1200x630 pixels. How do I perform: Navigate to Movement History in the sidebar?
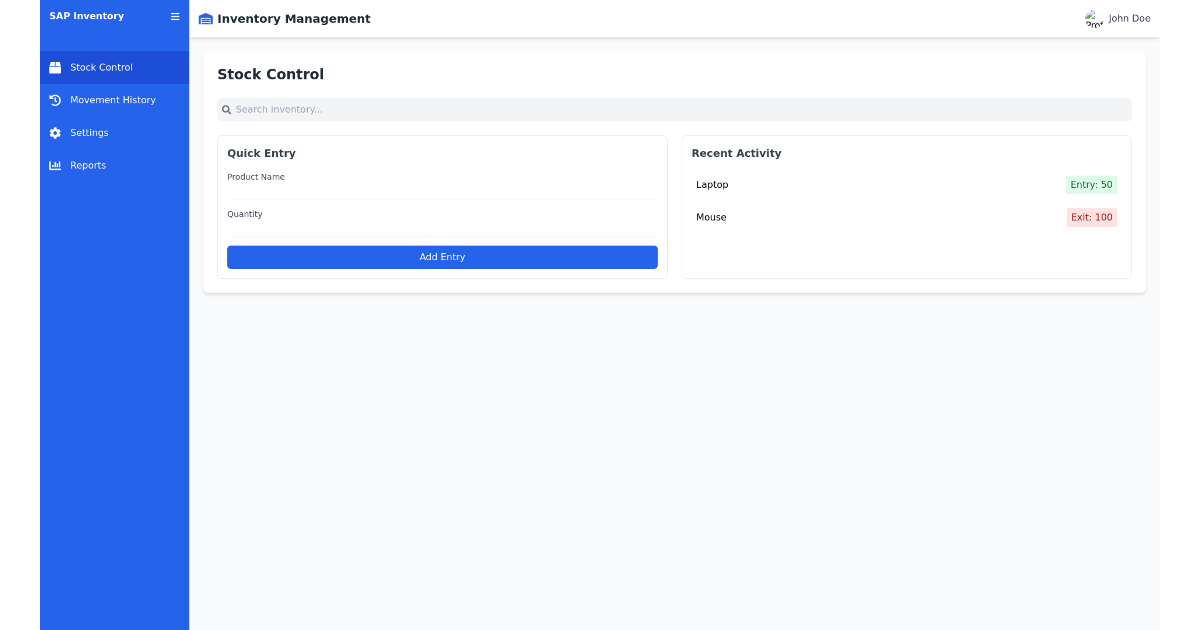[x=113, y=100]
